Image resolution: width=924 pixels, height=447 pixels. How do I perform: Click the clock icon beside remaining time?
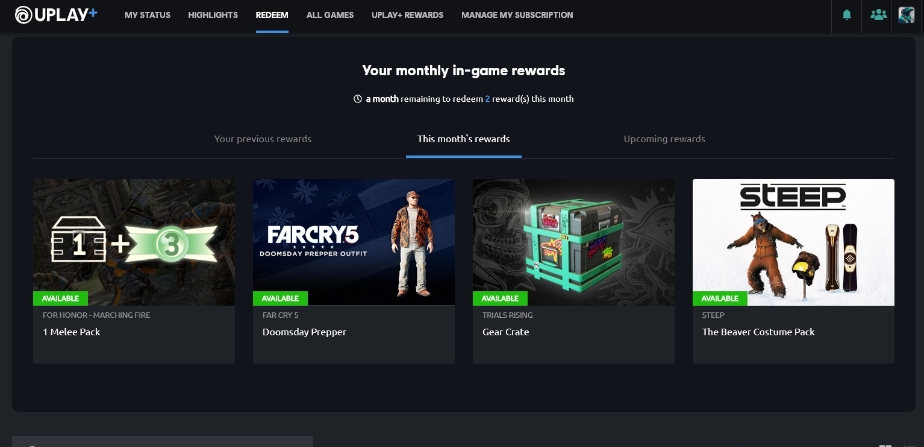click(x=358, y=99)
